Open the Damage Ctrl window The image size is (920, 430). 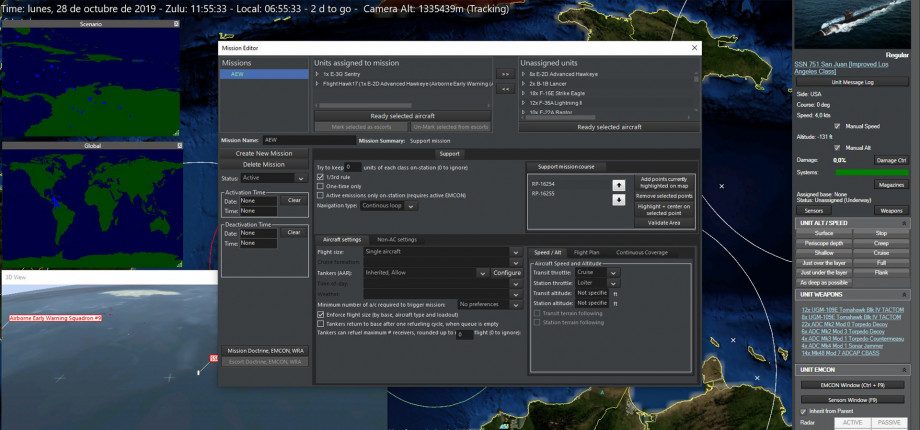pos(891,160)
